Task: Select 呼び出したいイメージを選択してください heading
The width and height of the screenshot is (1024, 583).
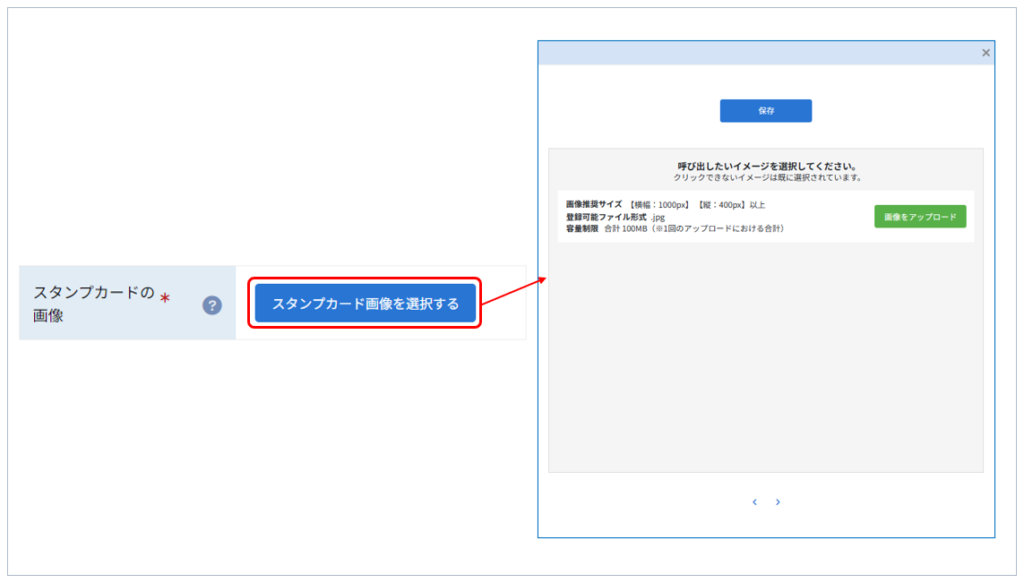Action: pyautogui.click(x=766, y=166)
